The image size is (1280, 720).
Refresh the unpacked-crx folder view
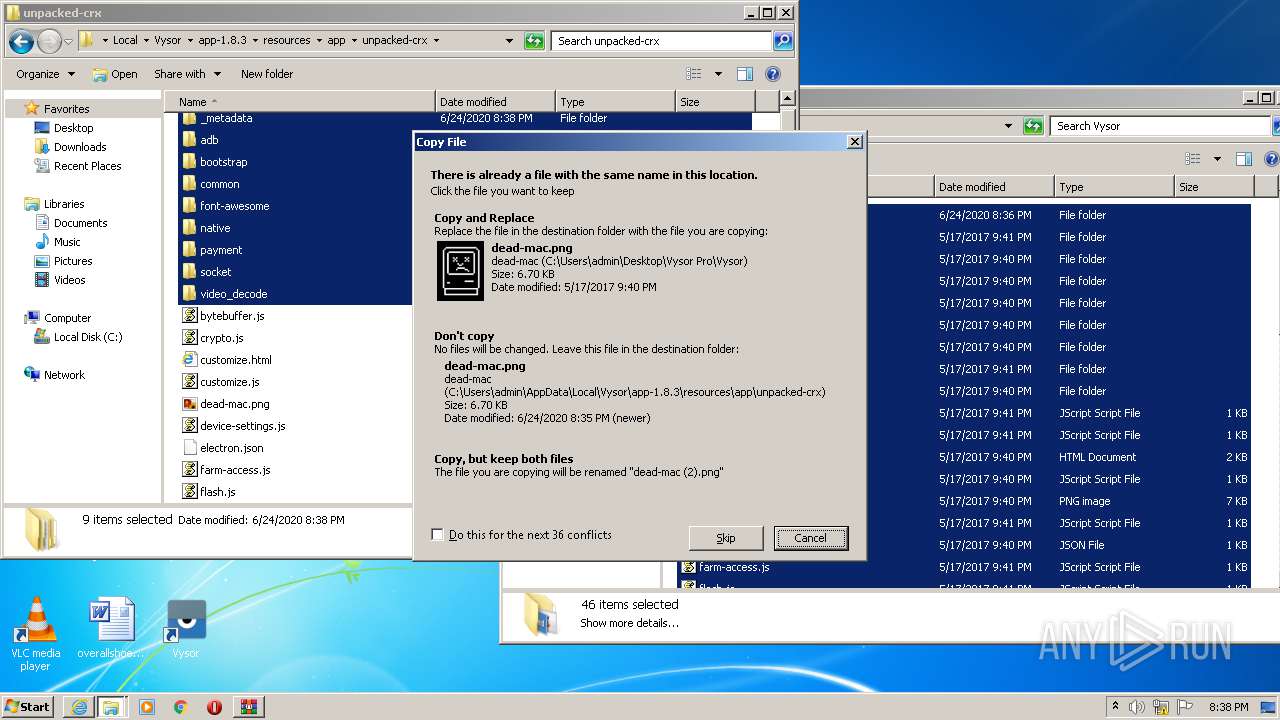click(x=535, y=41)
